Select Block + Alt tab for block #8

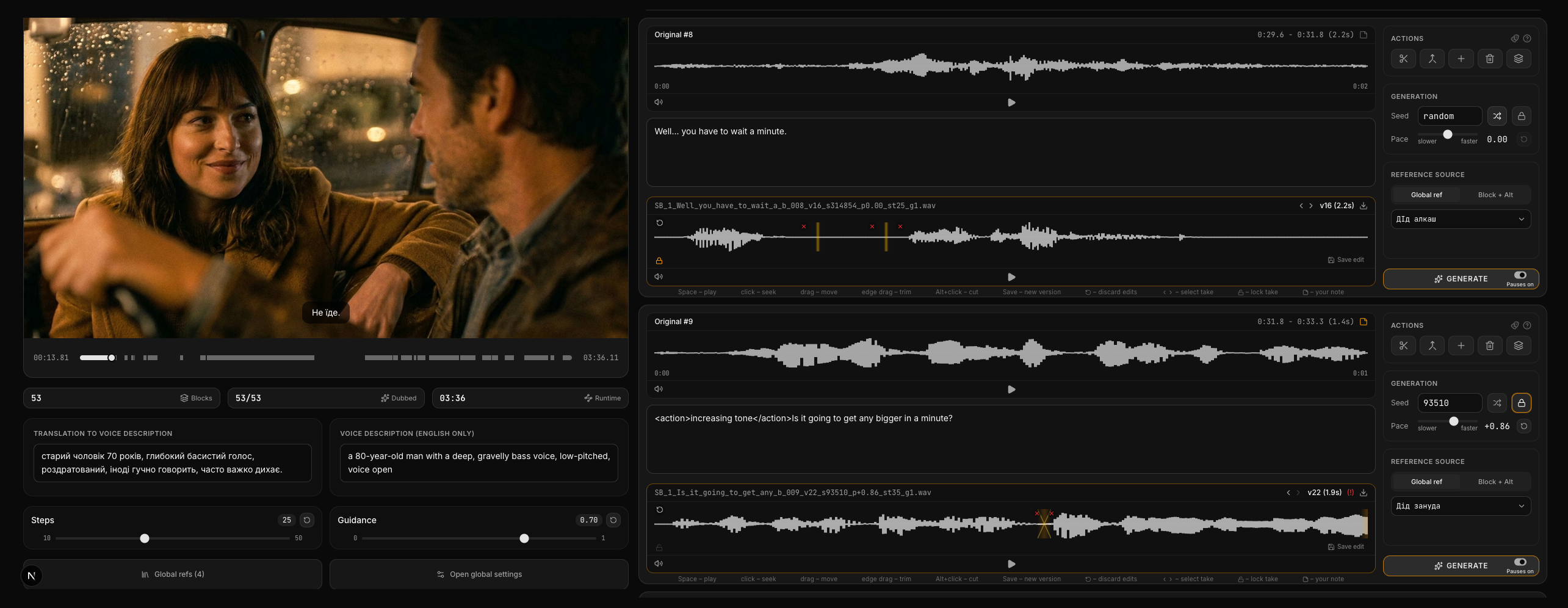coord(1495,195)
